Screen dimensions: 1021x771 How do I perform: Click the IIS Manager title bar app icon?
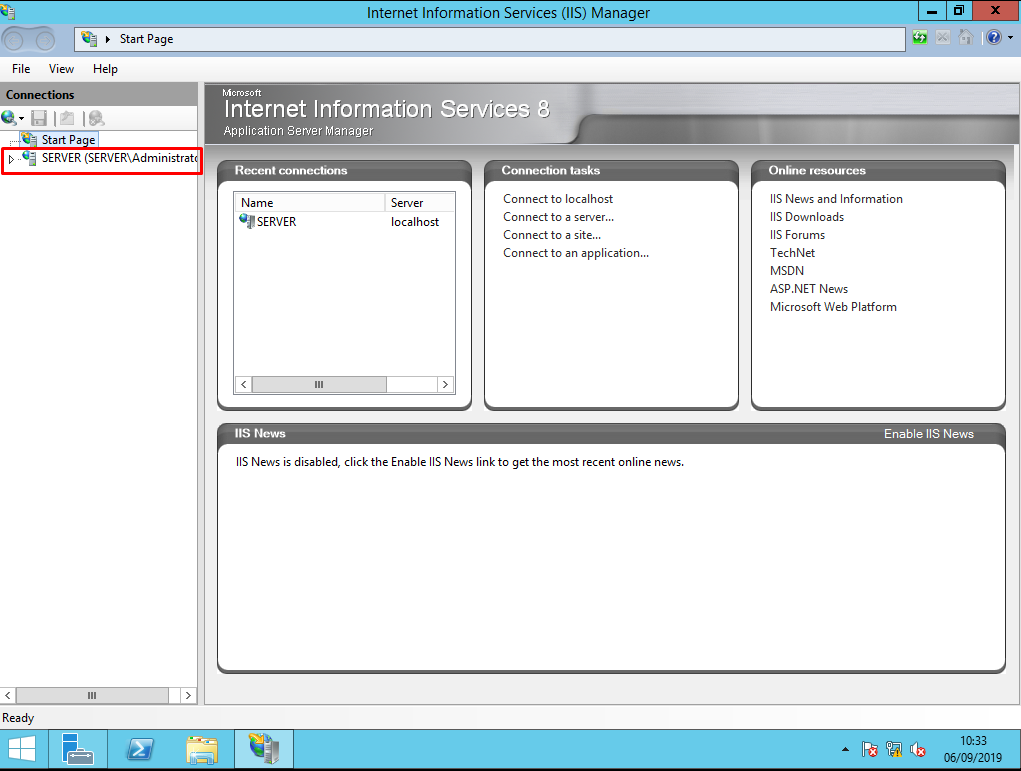[x=8, y=11]
